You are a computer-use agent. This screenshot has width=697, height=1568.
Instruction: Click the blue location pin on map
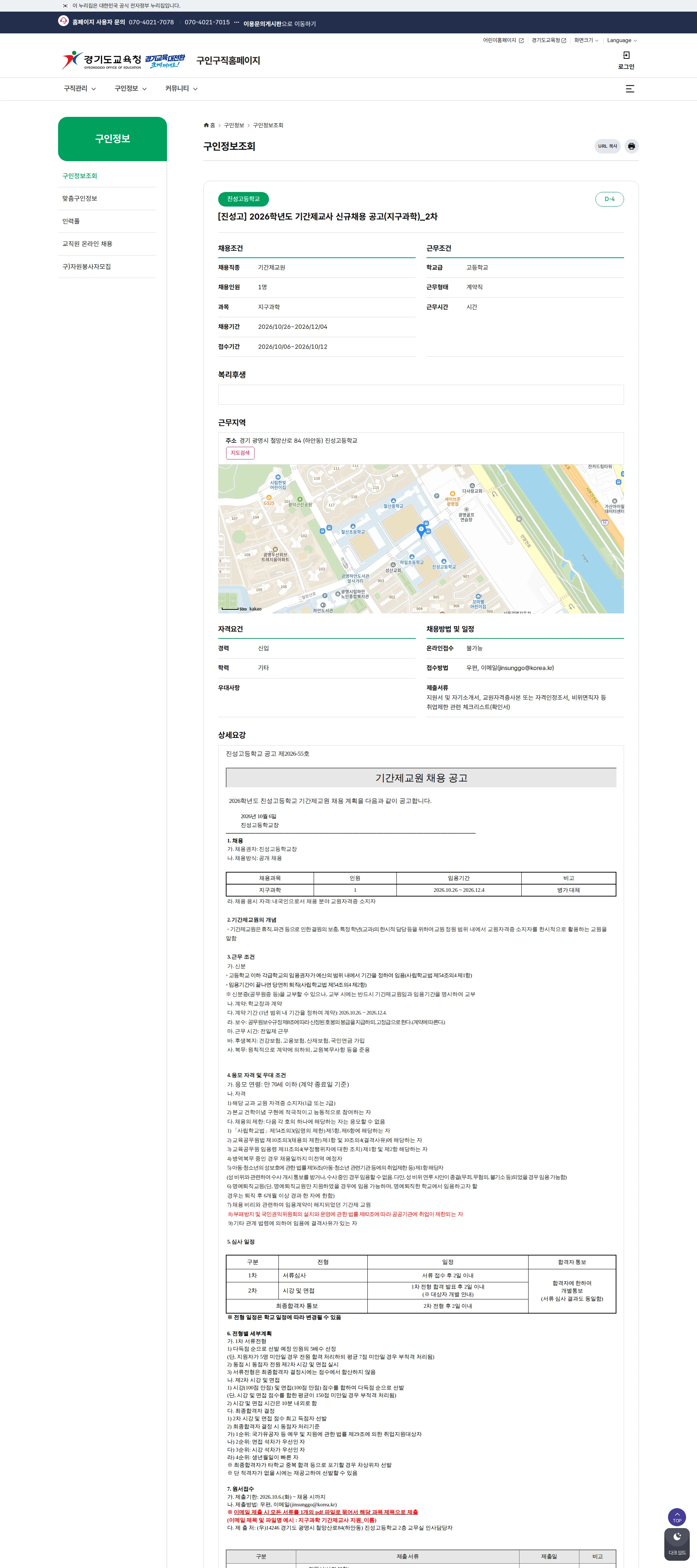click(x=421, y=531)
